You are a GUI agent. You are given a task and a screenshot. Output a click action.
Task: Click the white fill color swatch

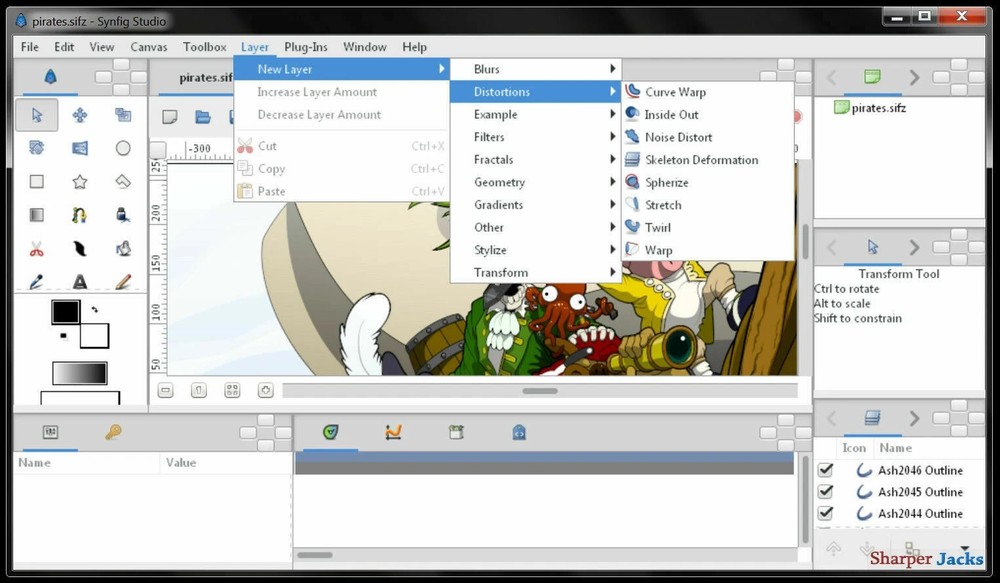[94, 336]
